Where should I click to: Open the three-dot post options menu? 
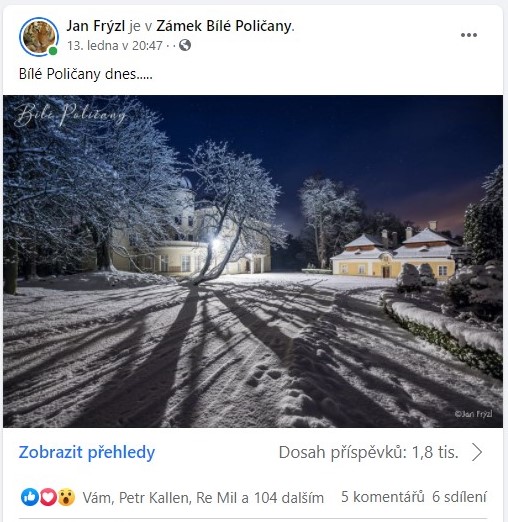[x=469, y=35]
